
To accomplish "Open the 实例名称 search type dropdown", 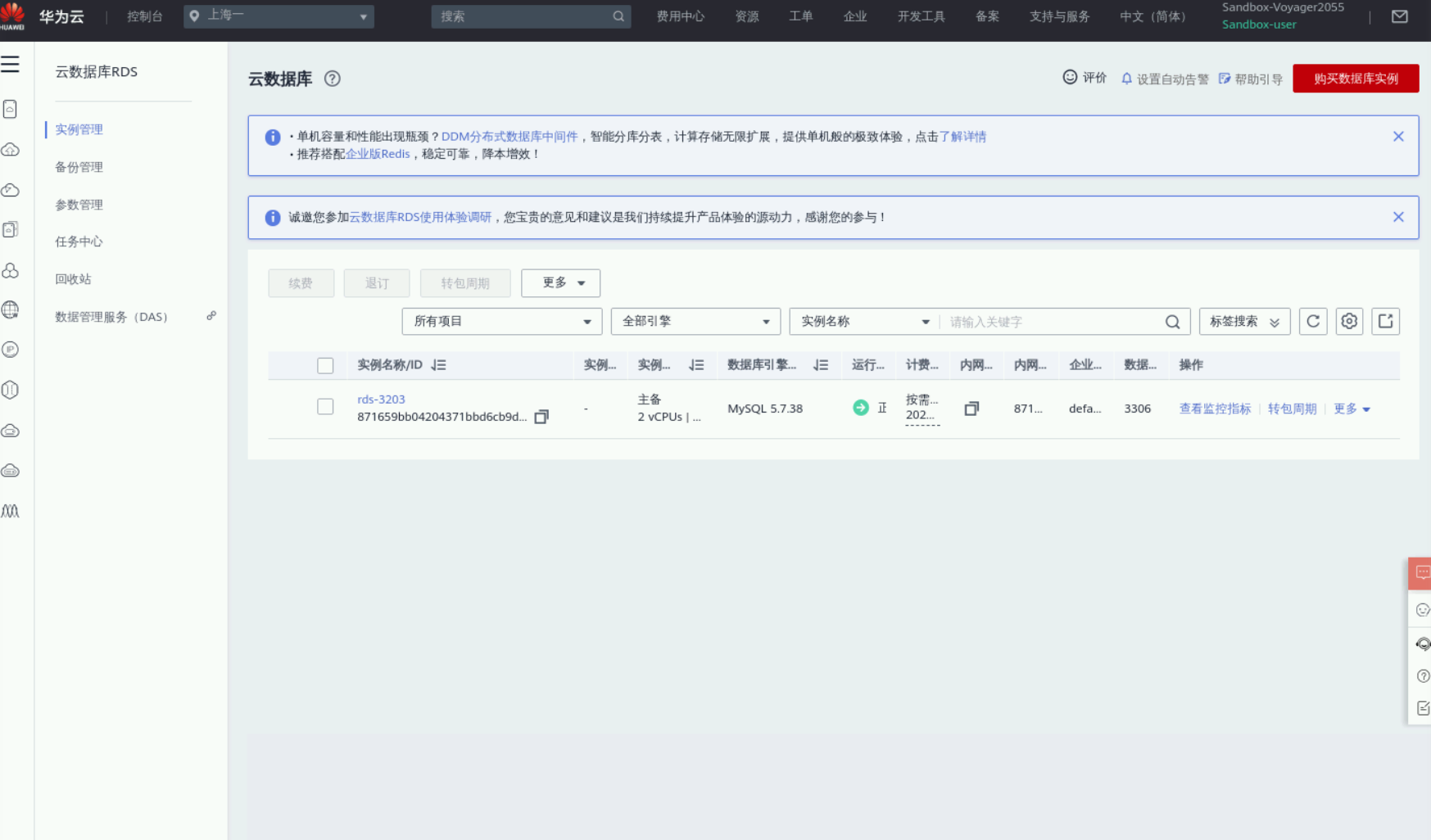I will click(864, 322).
